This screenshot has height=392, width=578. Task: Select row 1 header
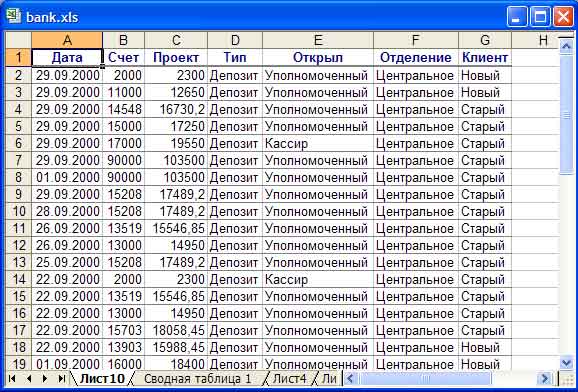[18, 58]
